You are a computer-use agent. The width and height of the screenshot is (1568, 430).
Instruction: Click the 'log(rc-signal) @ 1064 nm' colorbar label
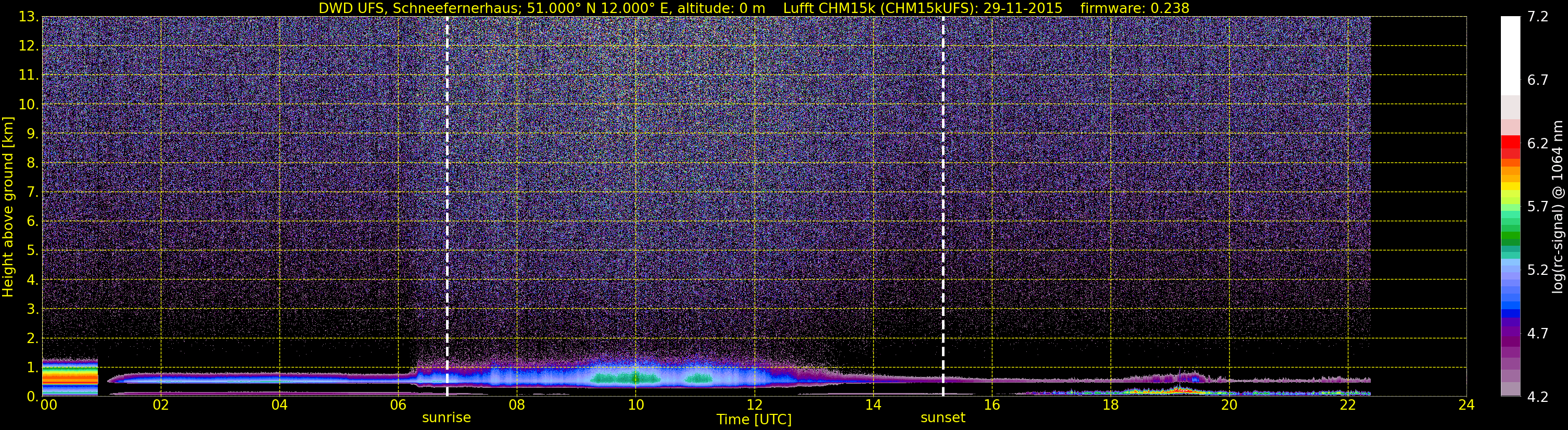1558,207
